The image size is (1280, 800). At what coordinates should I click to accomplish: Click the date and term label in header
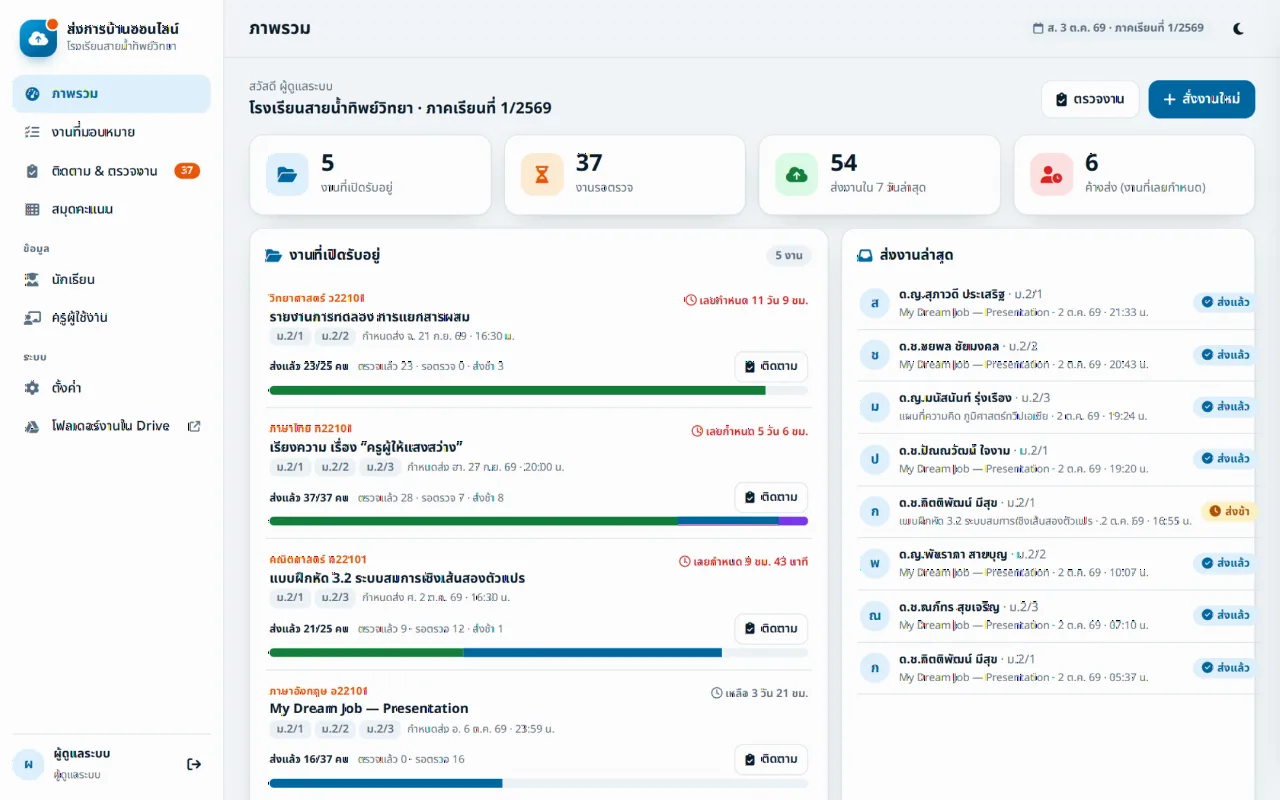pos(1118,28)
